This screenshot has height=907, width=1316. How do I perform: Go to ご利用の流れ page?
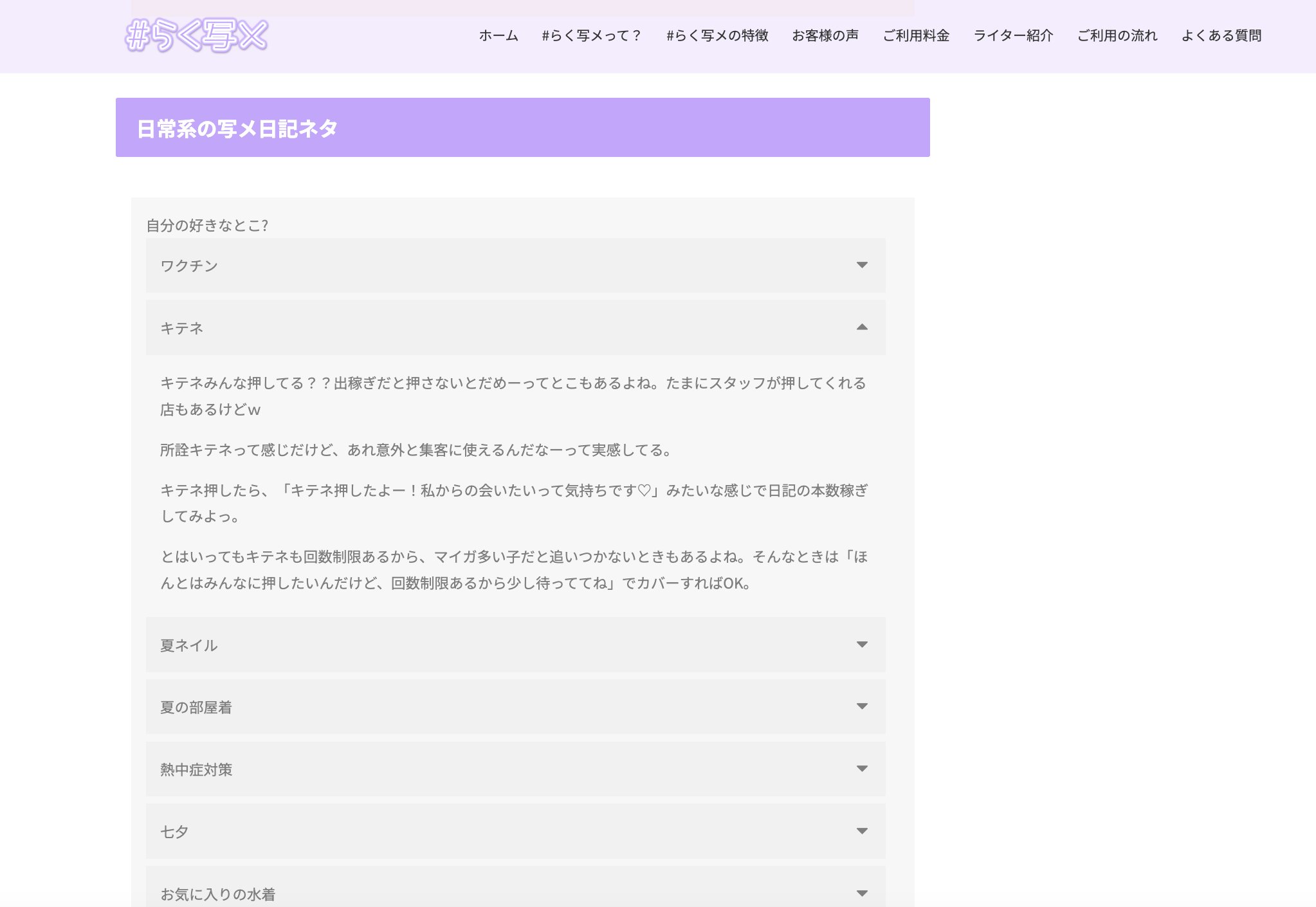(x=1117, y=35)
